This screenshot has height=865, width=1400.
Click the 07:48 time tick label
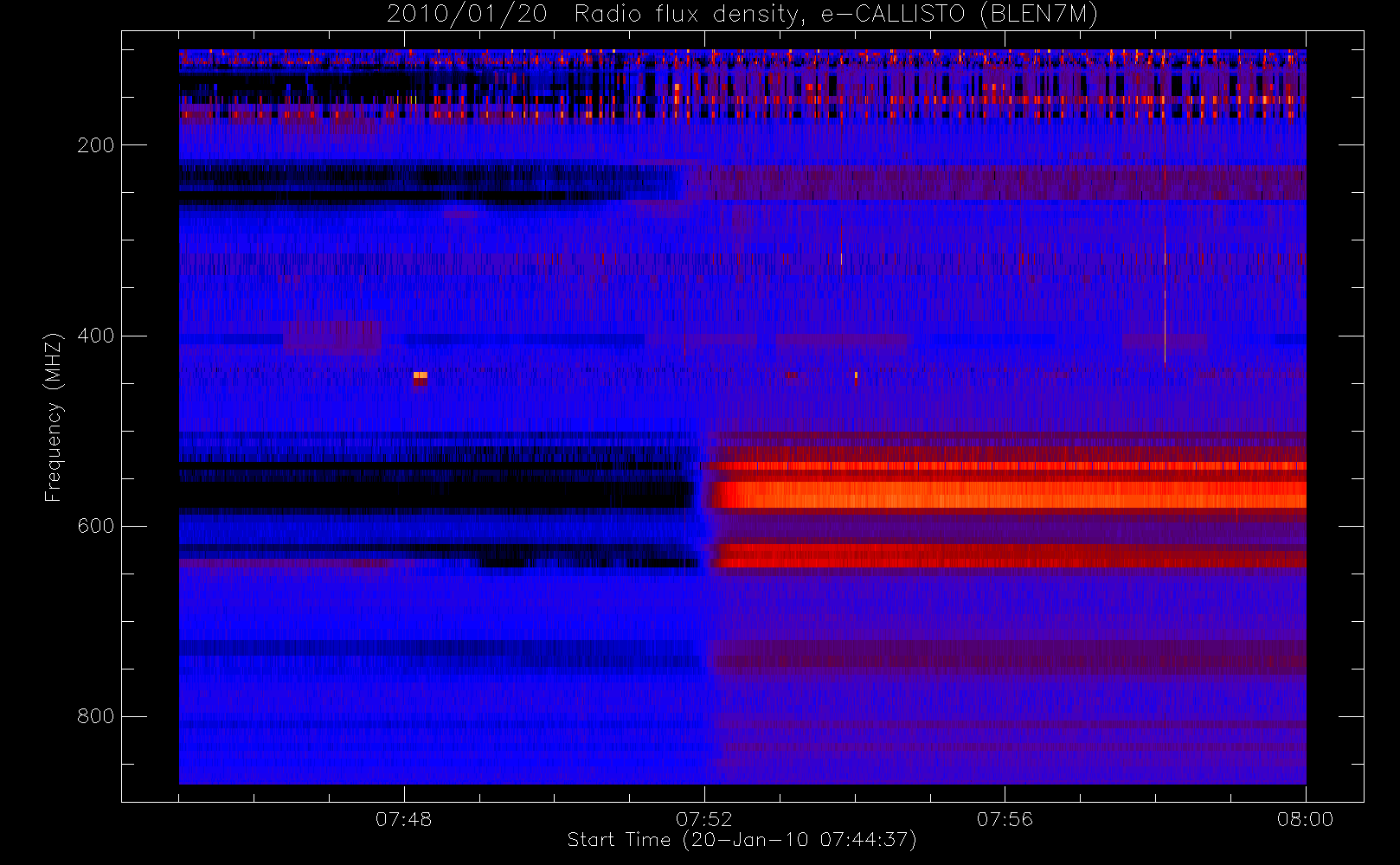[403, 819]
